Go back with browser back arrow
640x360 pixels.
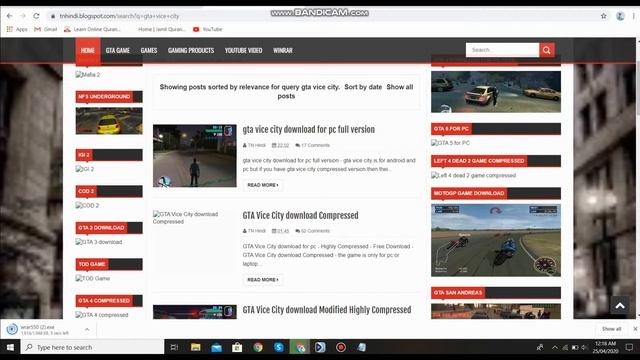click(x=9, y=16)
